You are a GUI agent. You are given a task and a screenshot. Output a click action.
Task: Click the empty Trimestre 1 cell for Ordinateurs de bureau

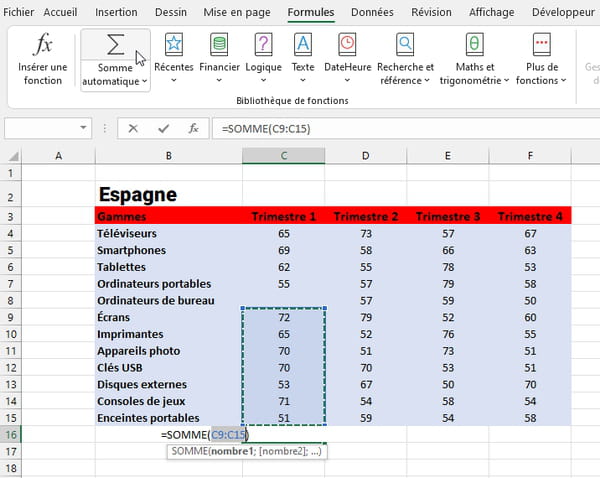pos(284,301)
